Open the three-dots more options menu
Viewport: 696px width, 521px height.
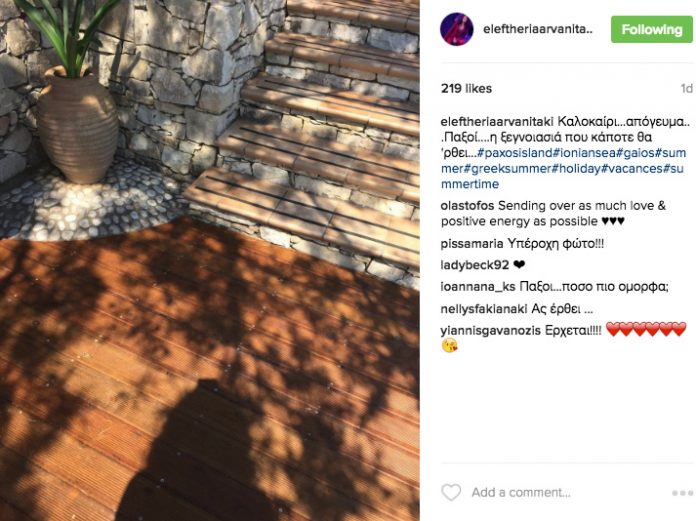682,493
